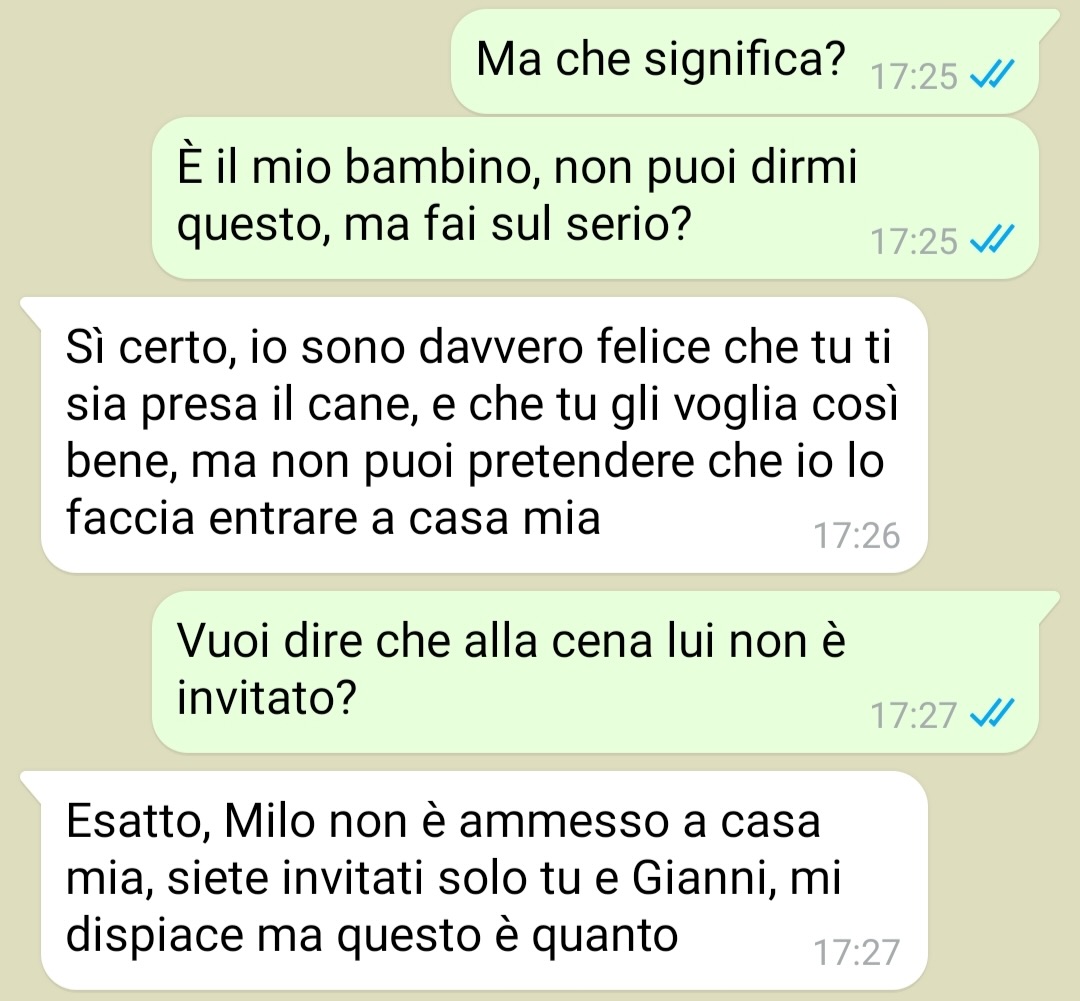Tap the text "questo, ma fai sul serio?"

click(x=433, y=225)
